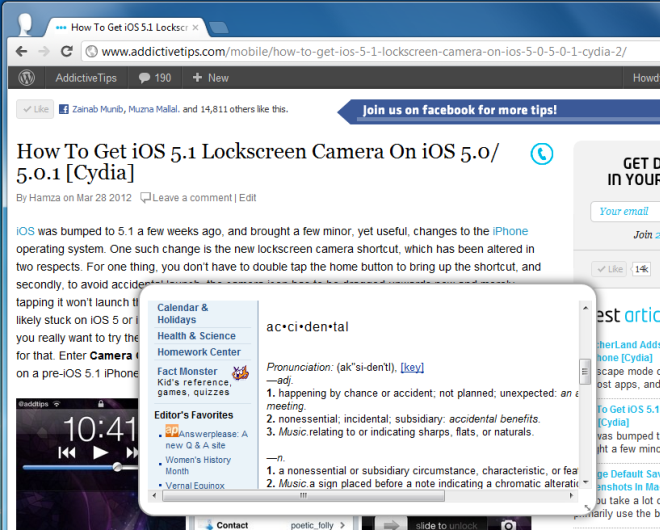Click the popup horizontal scrollbar thumb
Screen dimensions: 660x530
[x=303, y=495]
